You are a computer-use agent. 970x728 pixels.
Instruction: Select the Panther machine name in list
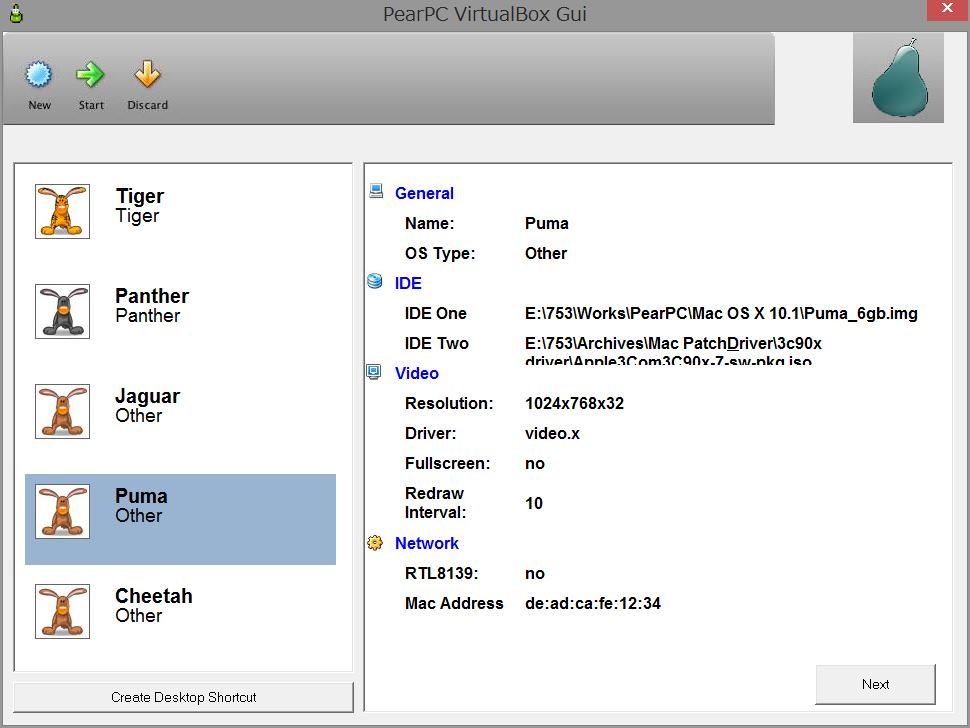(152, 296)
